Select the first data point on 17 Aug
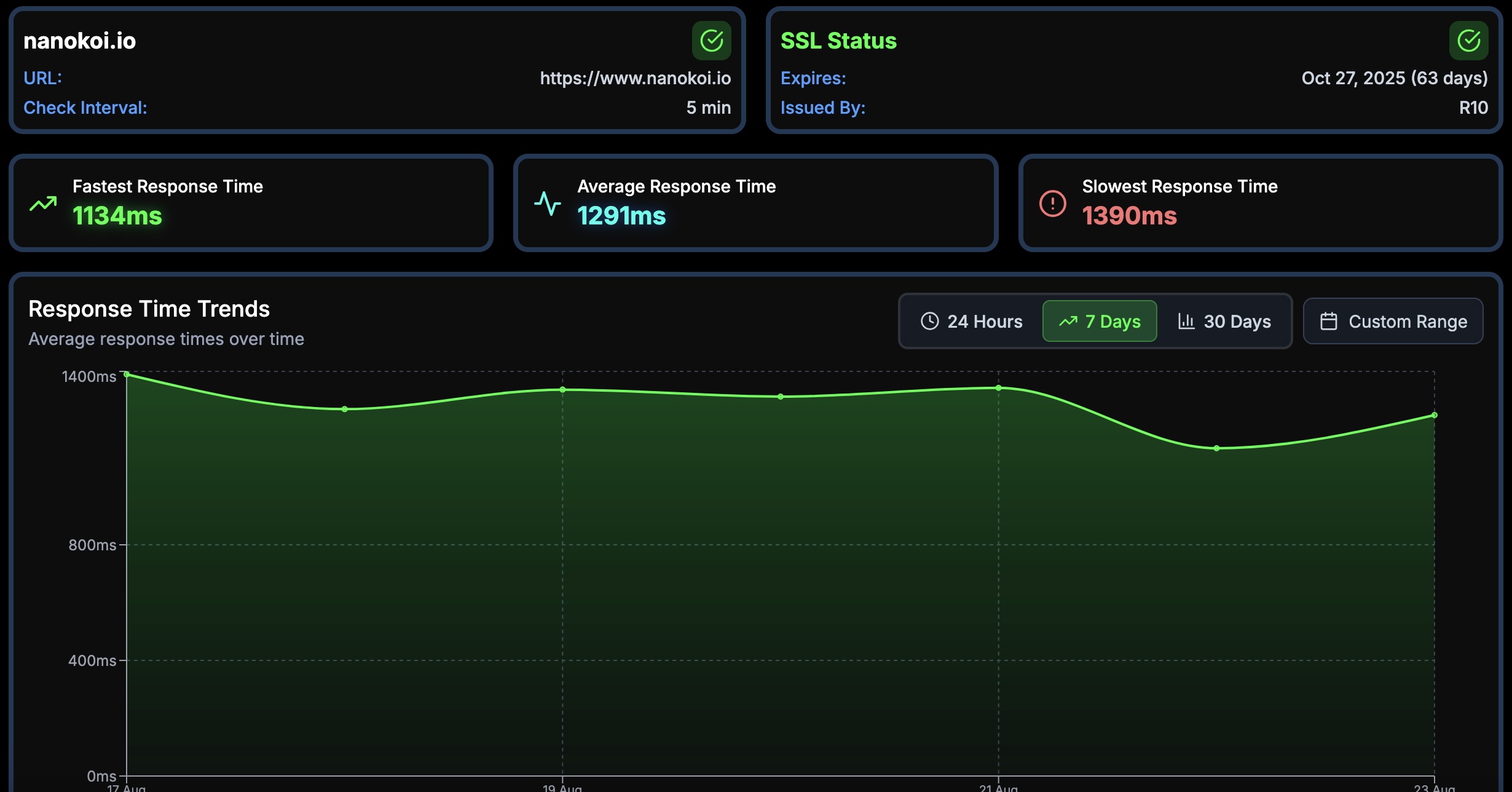This screenshot has width=1512, height=792. [126, 374]
